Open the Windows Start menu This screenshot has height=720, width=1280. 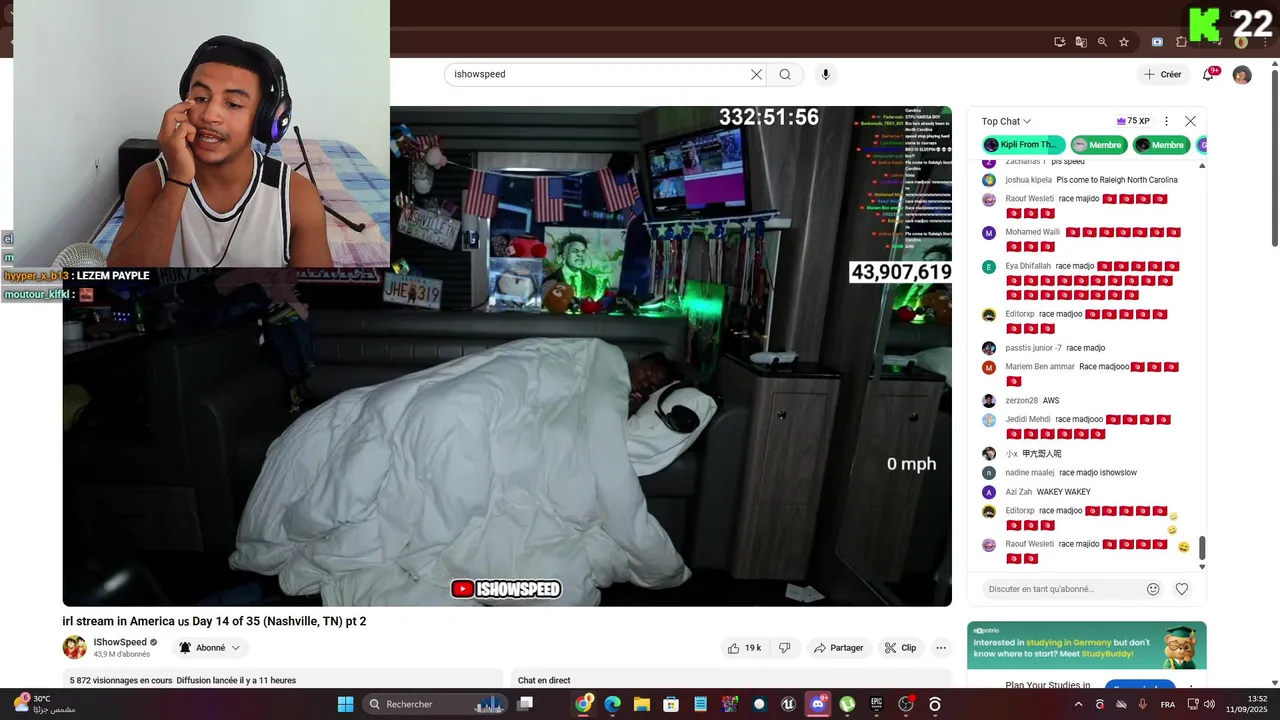[345, 704]
